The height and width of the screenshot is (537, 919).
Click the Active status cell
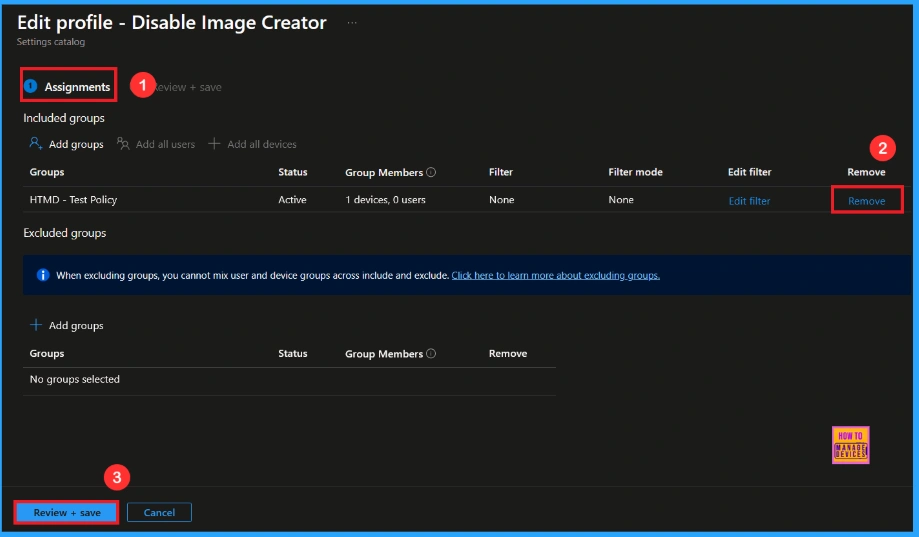292,200
